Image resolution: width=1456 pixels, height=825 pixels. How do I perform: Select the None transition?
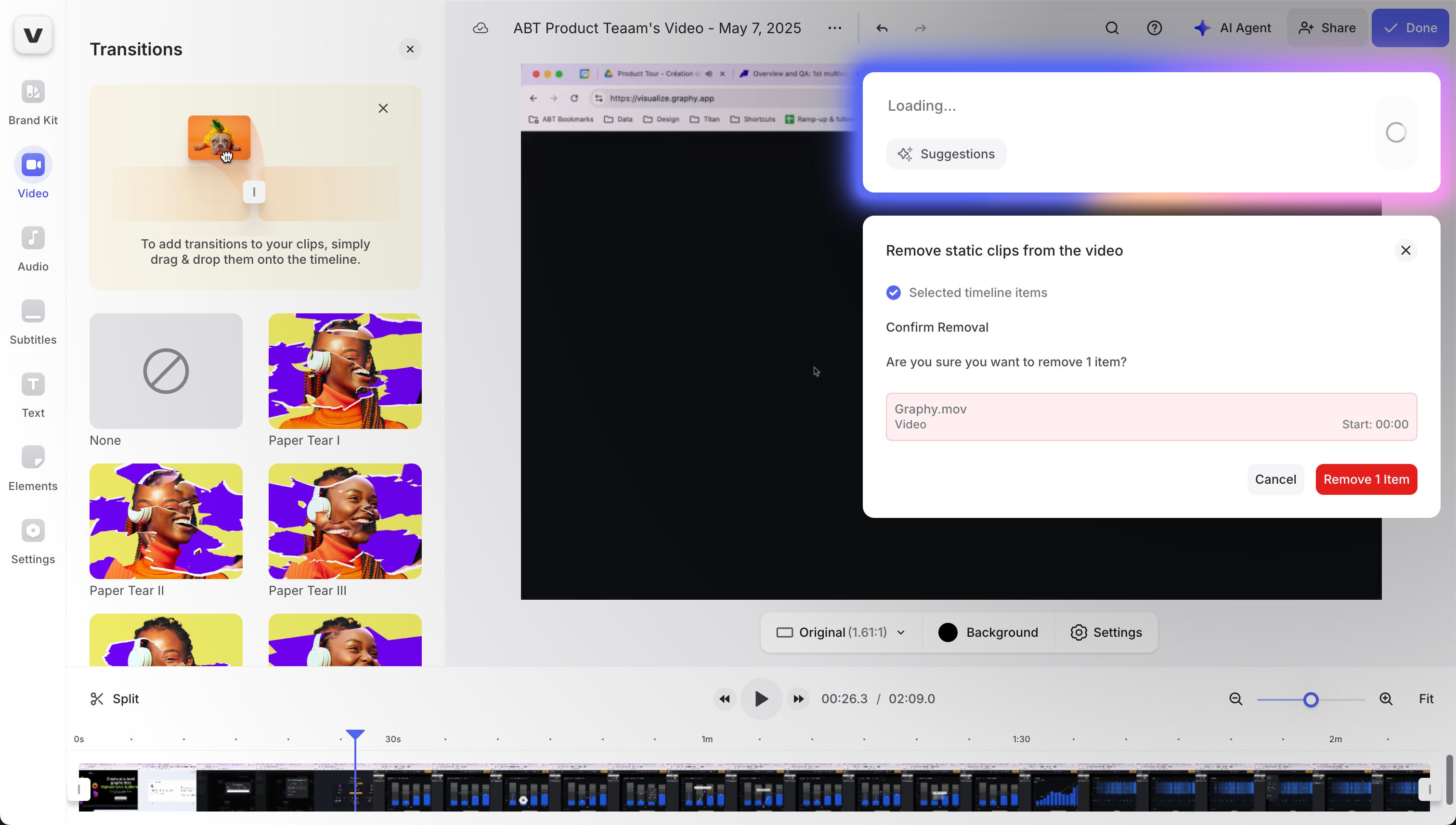[x=166, y=371]
